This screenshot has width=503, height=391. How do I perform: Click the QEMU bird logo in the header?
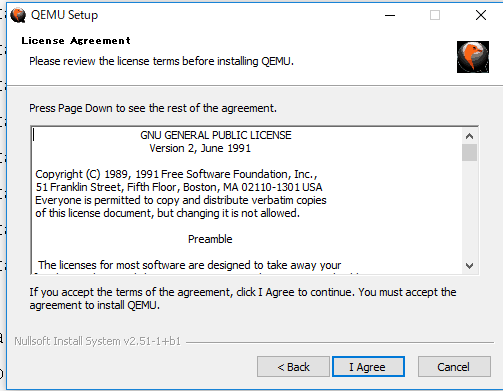coord(473,57)
